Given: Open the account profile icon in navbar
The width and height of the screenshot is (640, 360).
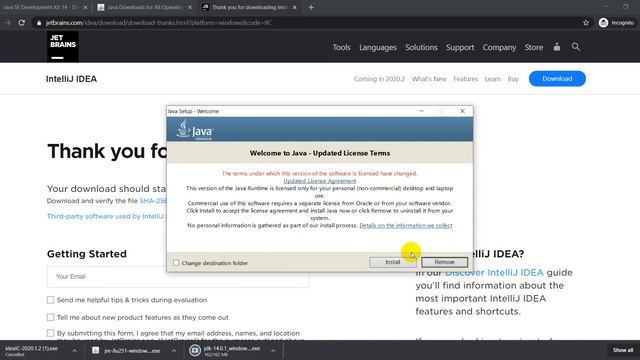Looking at the screenshot, I should 557,47.
